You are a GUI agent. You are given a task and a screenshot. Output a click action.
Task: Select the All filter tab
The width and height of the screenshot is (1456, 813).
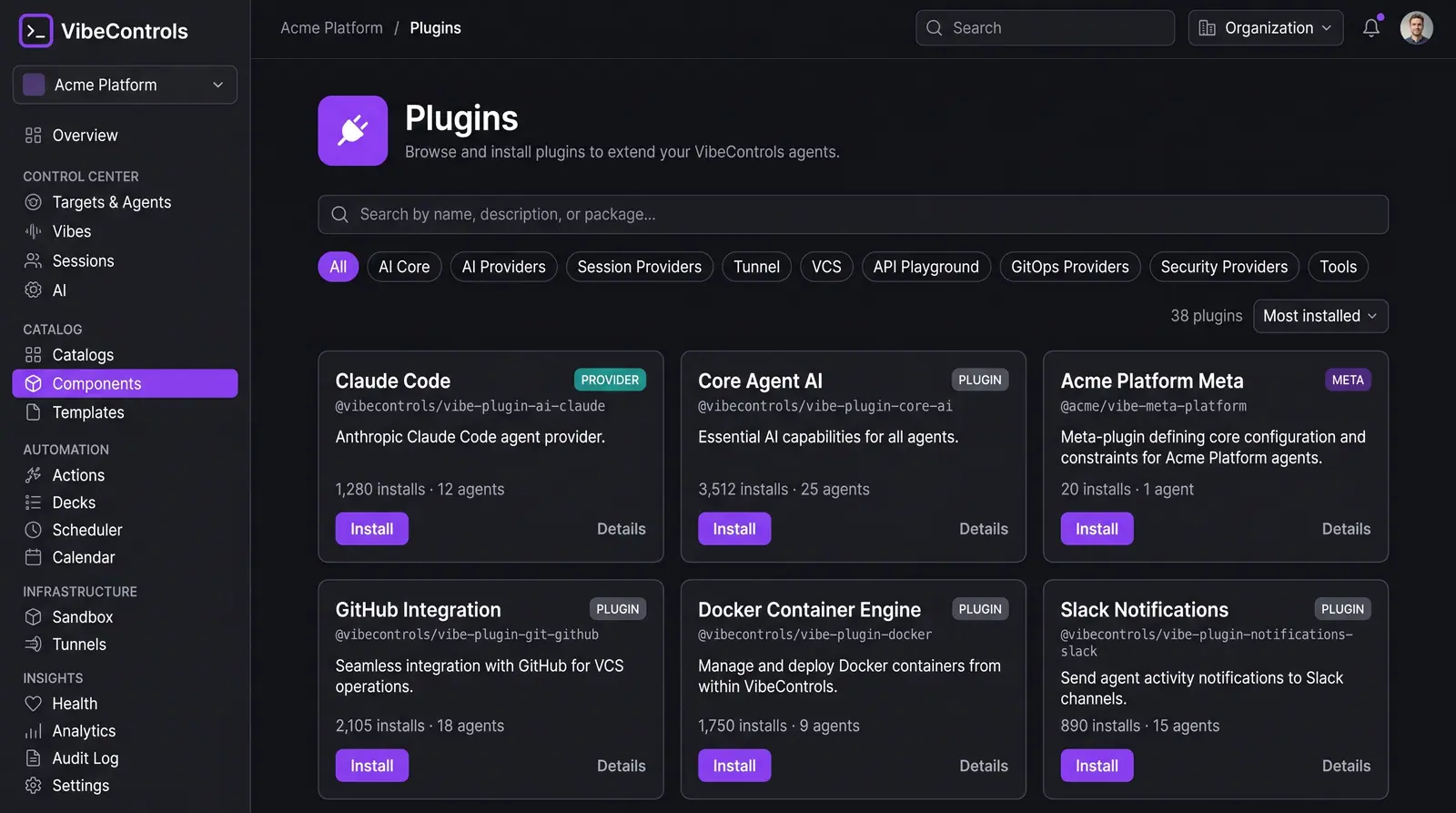(x=339, y=267)
